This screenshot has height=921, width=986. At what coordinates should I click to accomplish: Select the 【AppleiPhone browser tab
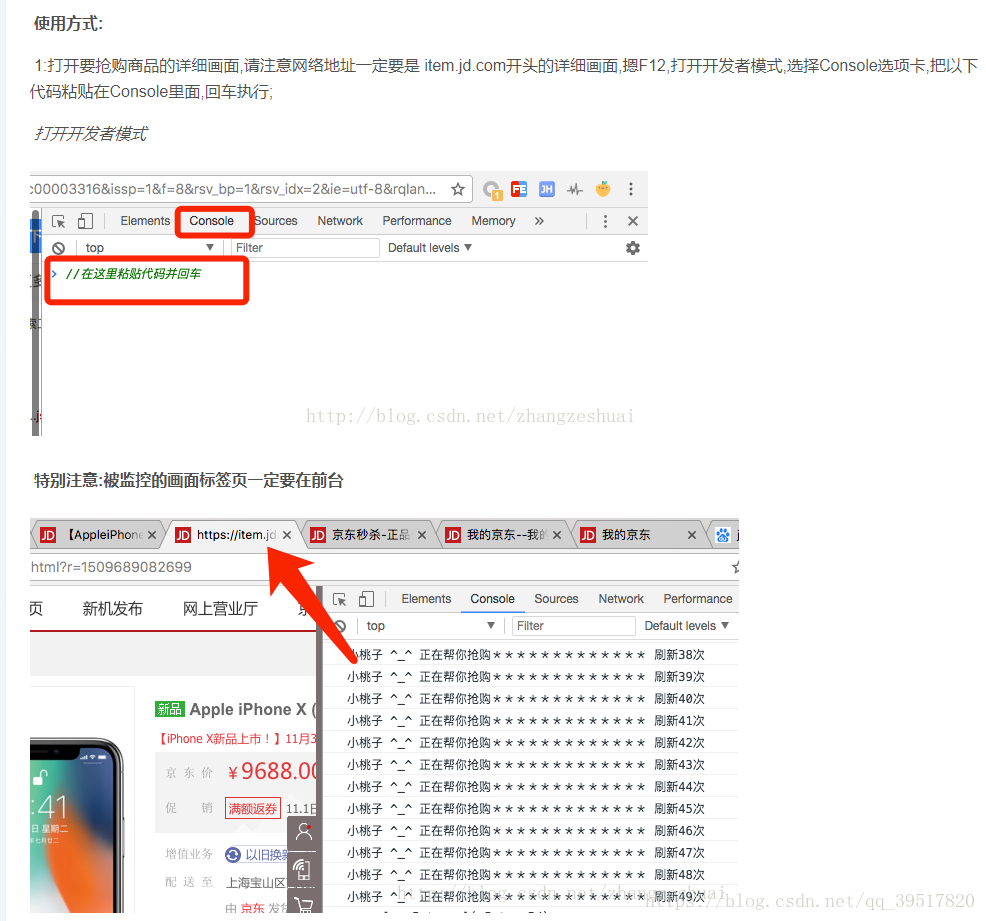coord(97,535)
